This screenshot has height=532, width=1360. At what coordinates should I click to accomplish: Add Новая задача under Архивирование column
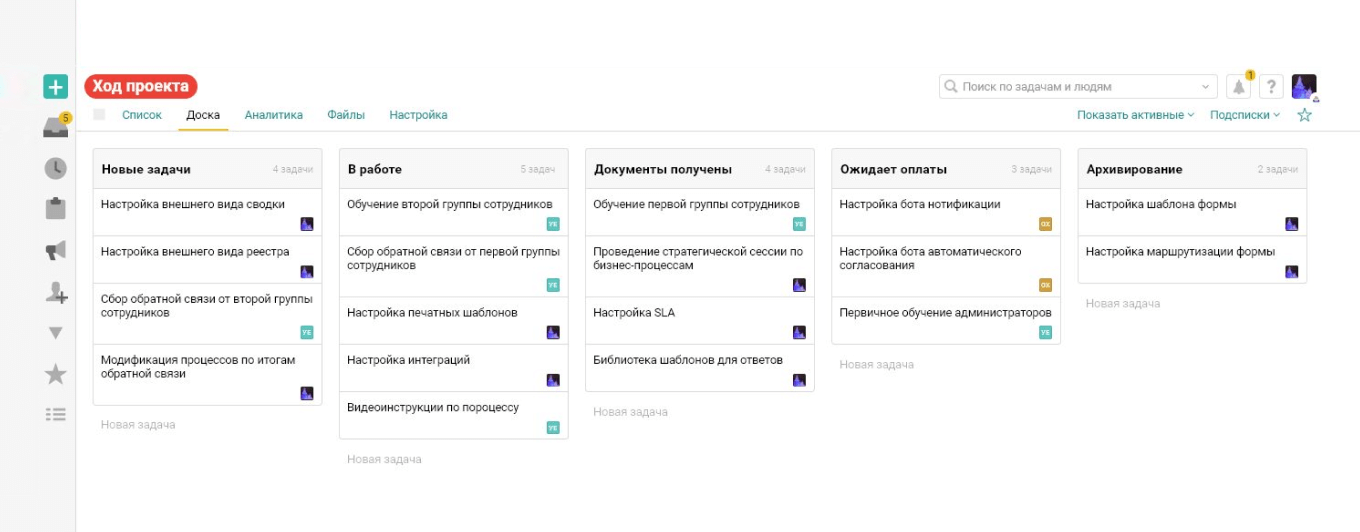1123,303
